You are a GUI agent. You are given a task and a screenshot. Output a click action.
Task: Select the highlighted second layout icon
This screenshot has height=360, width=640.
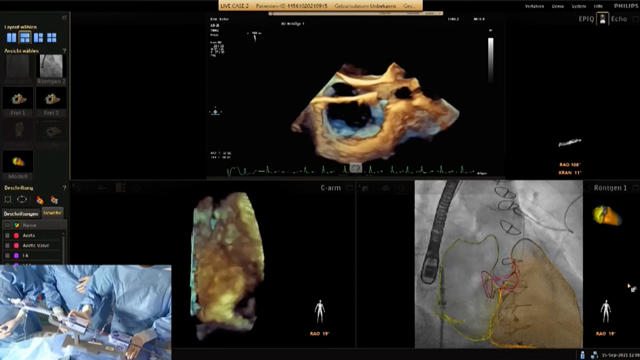pos(25,38)
